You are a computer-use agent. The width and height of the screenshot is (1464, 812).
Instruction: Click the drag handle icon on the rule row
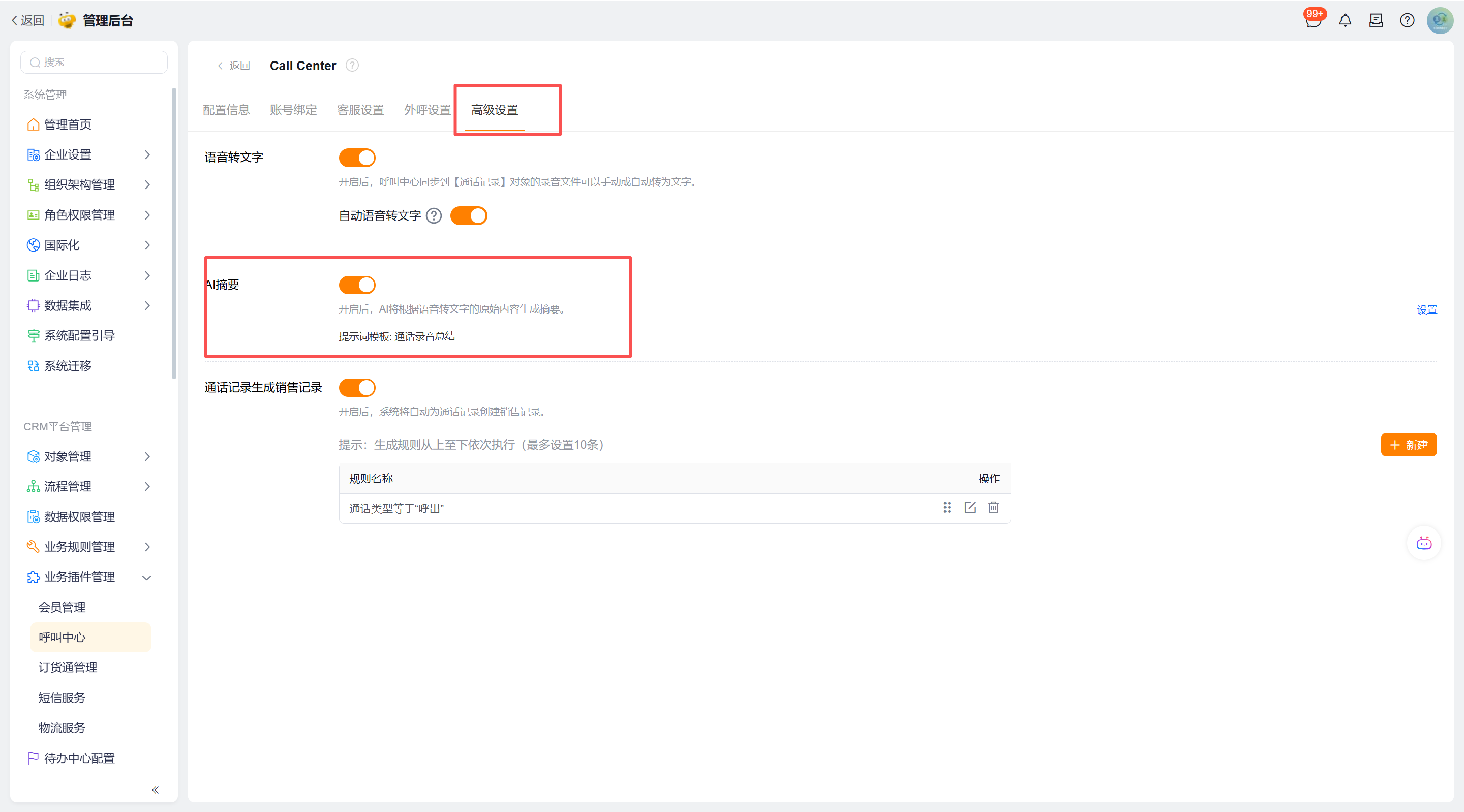coord(947,508)
